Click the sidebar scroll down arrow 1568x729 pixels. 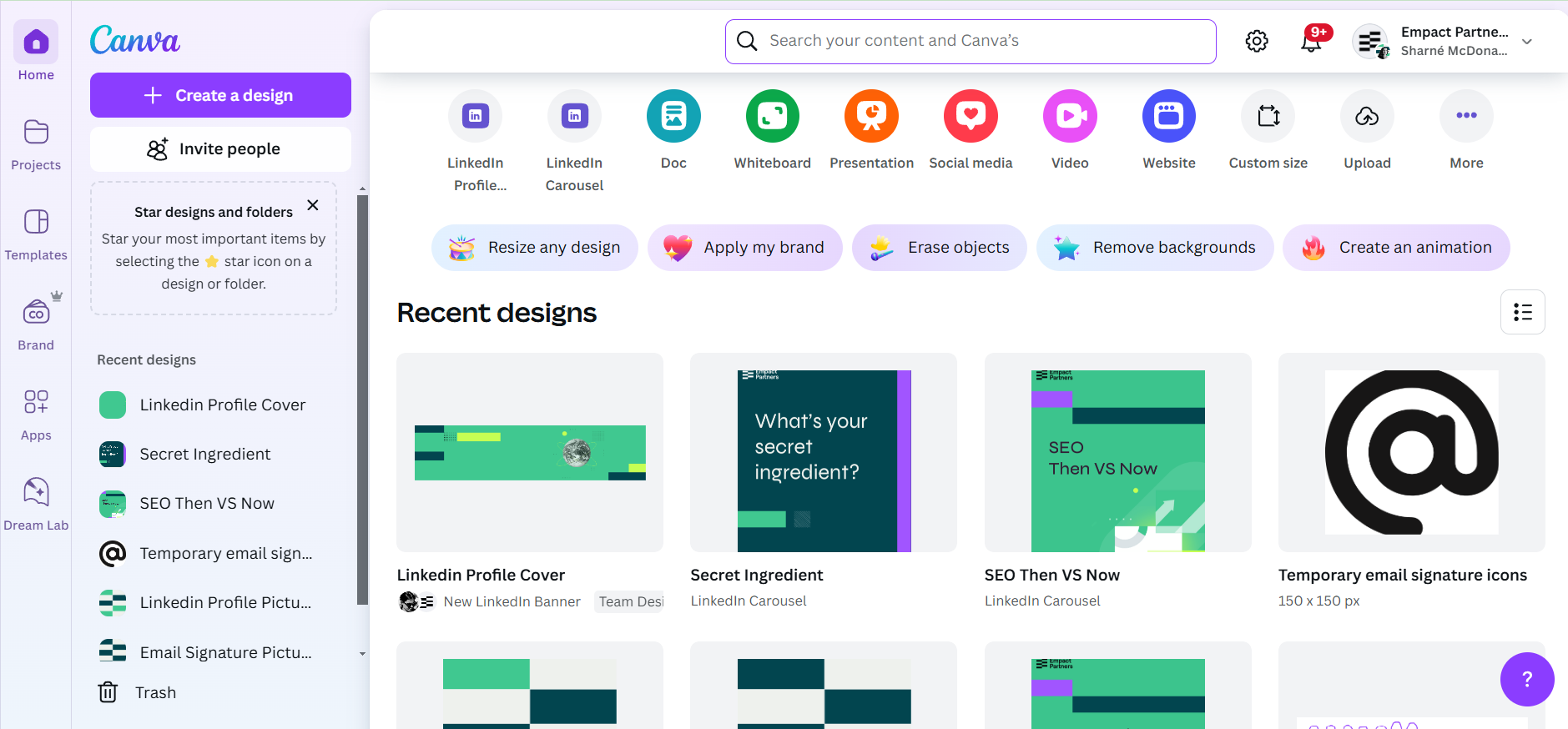pyautogui.click(x=362, y=654)
